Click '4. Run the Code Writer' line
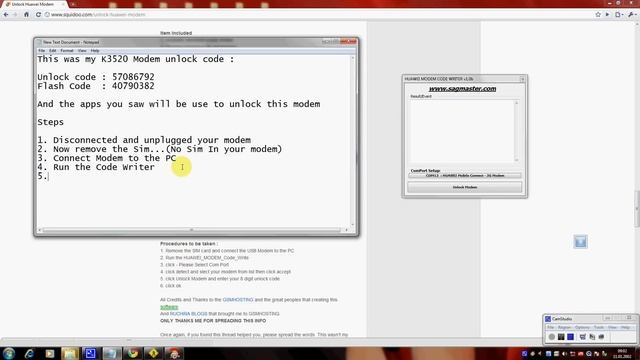 coord(96,167)
